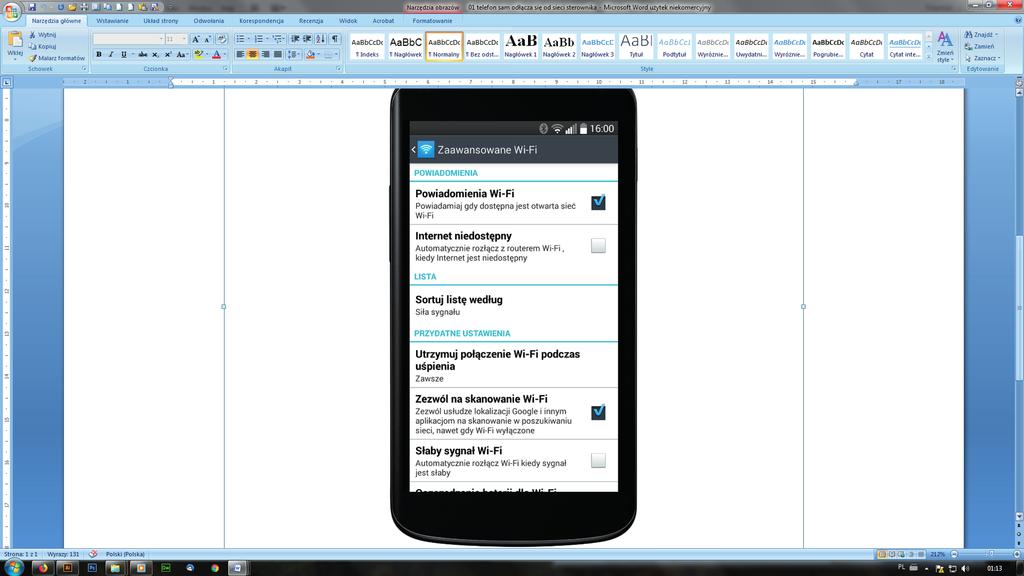Click the spelling check icon in status bar

(x=93, y=554)
